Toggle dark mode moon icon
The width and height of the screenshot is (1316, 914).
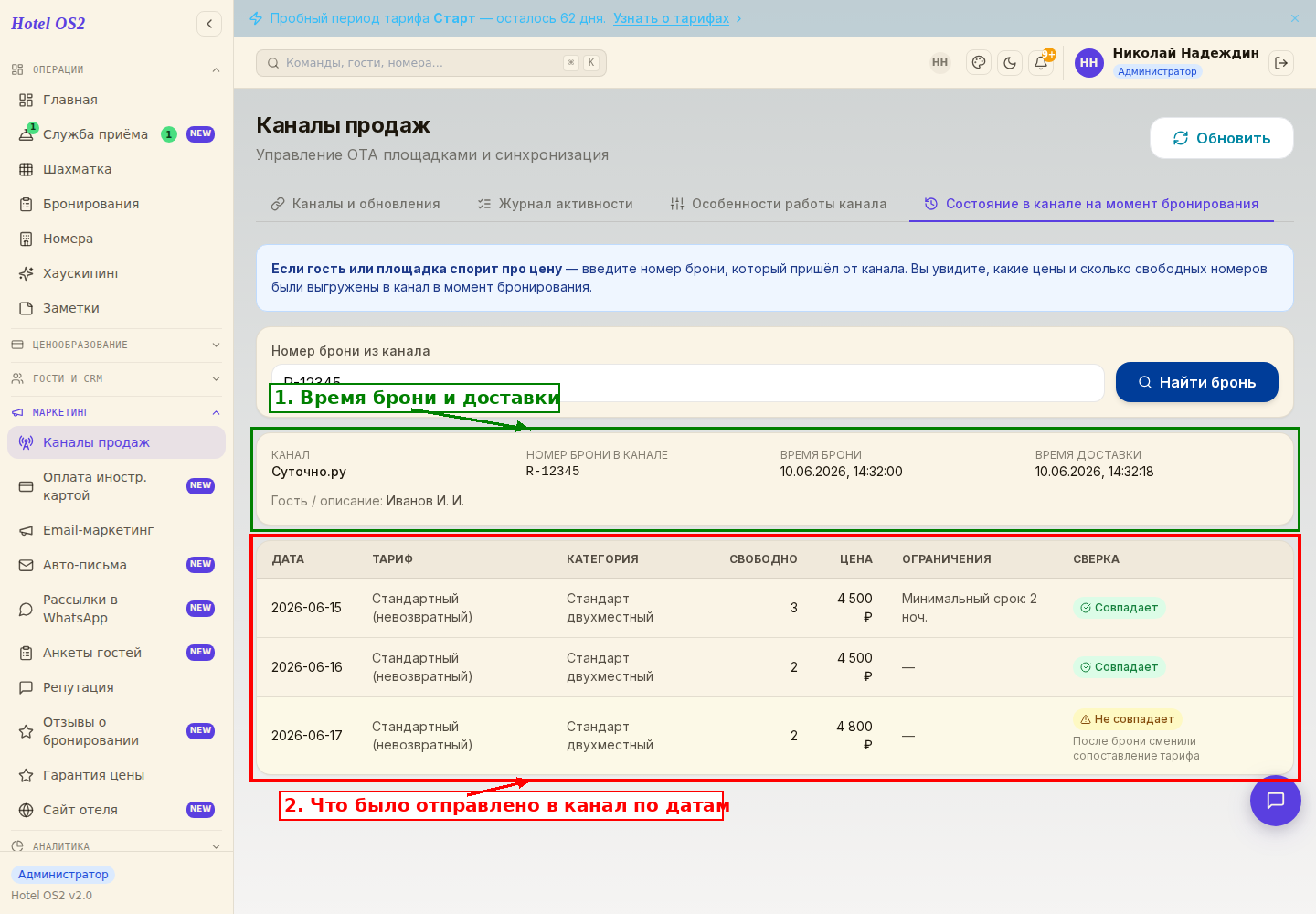1010,63
